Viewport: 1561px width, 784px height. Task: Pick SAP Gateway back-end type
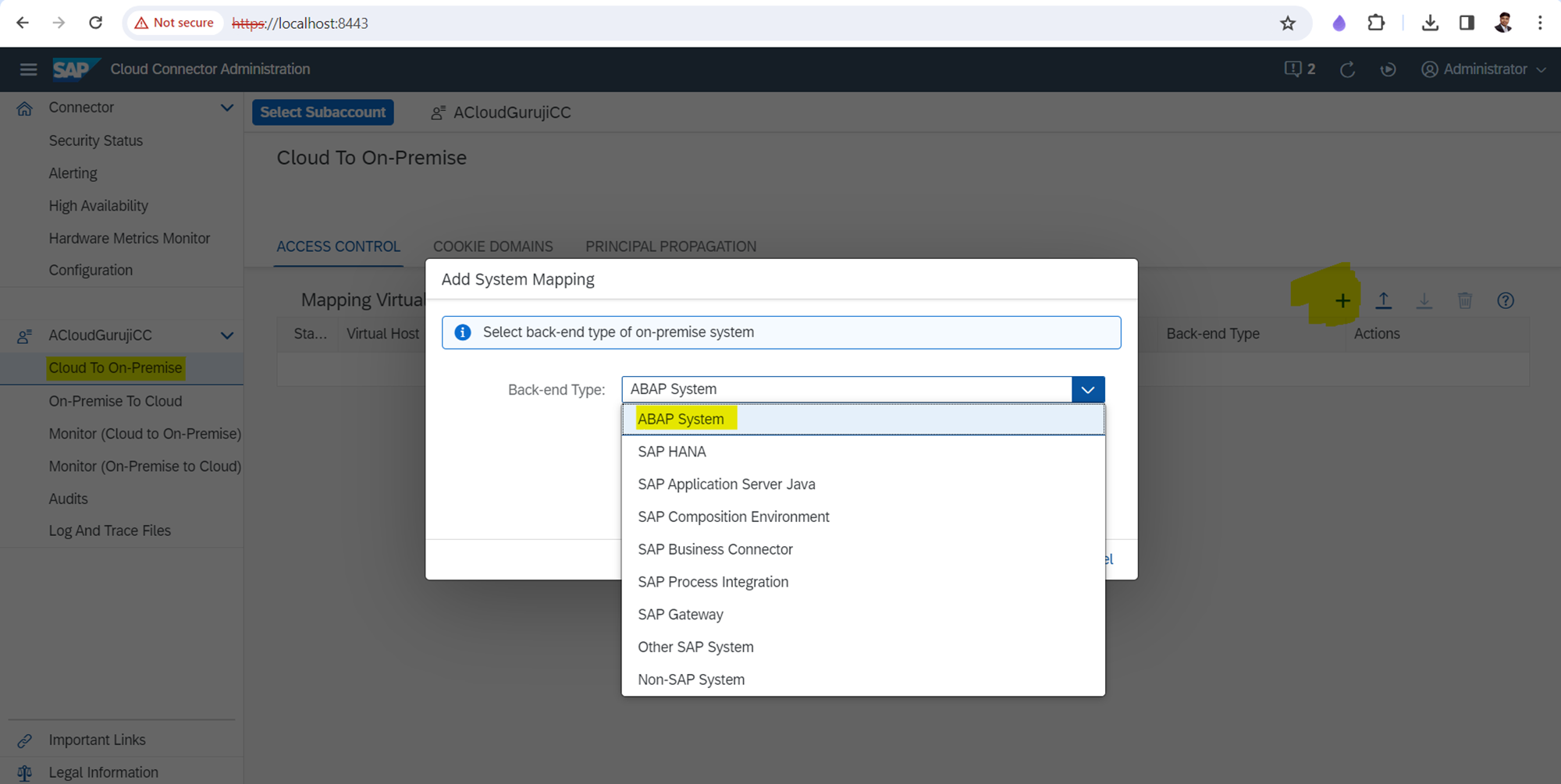click(680, 615)
